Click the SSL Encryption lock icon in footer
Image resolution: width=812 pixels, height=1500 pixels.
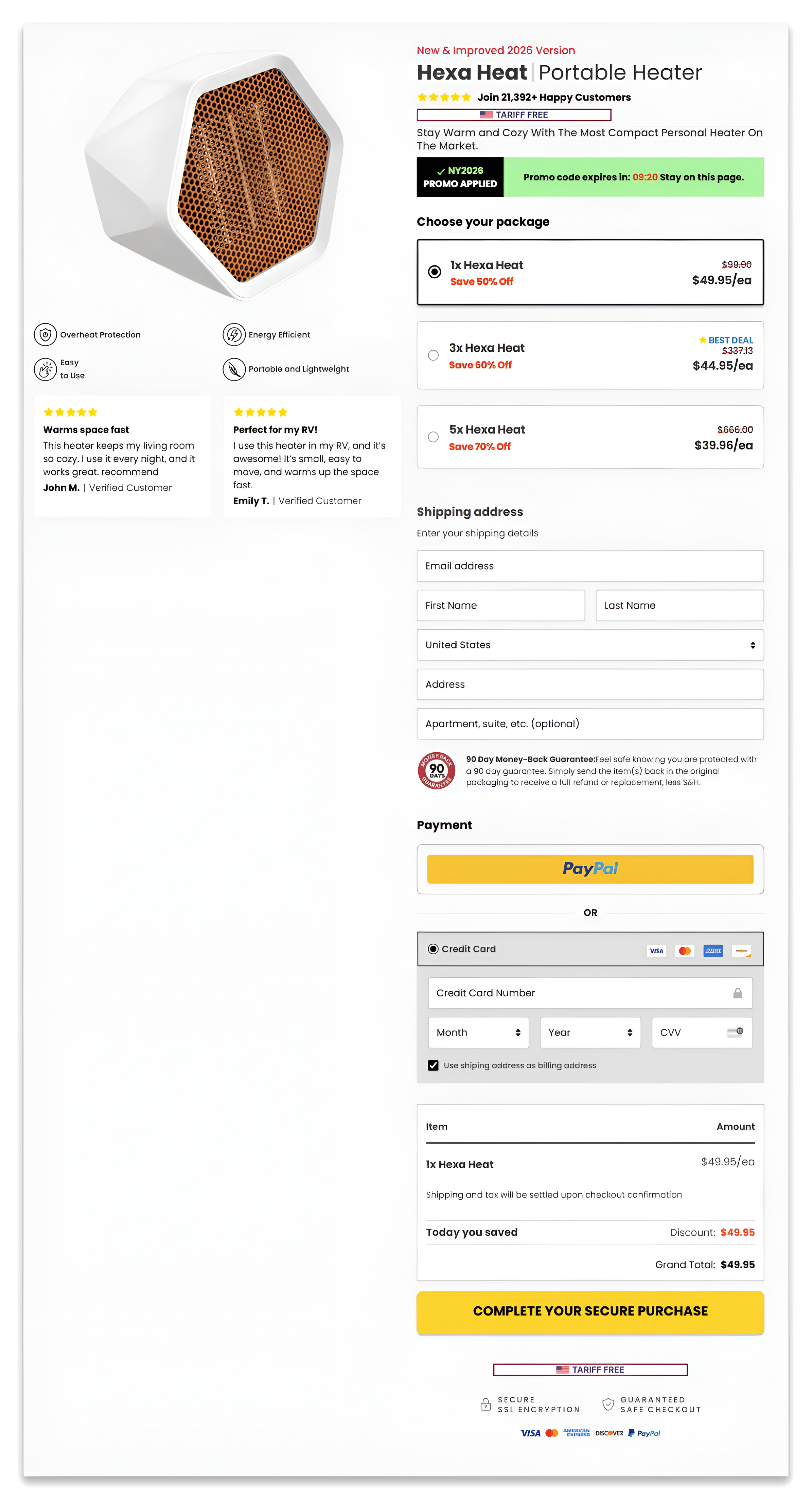pyautogui.click(x=486, y=1405)
